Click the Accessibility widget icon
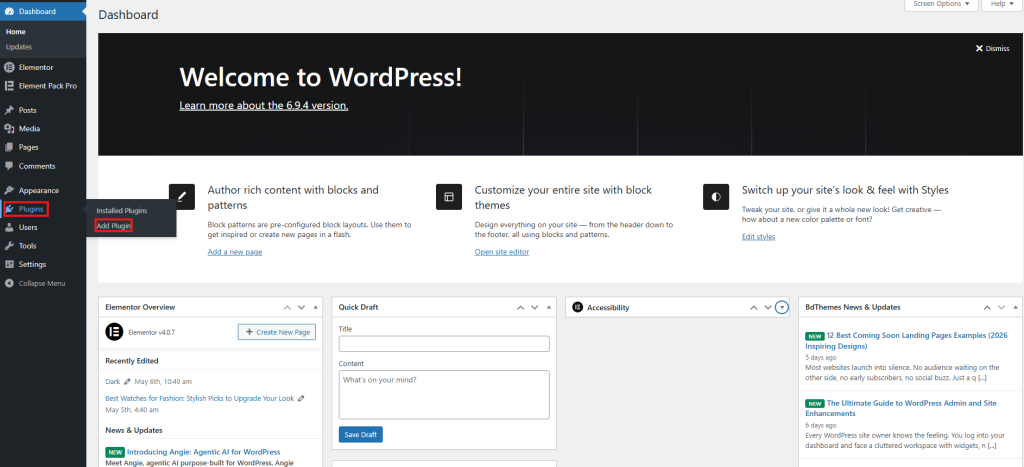Viewport: 1024px width, 467px height. pos(577,307)
